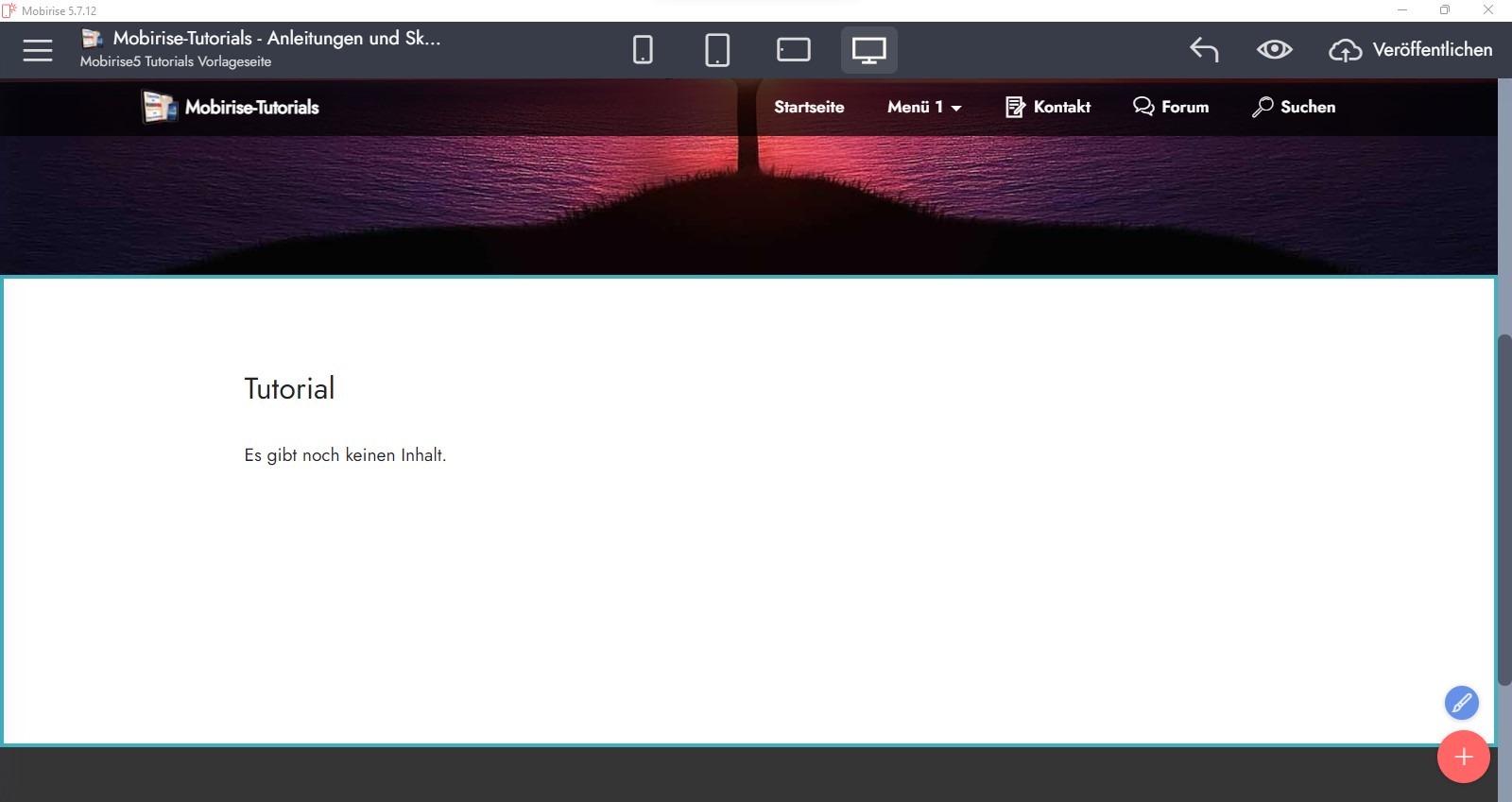Publish site with Veröffentlichen
Image resolution: width=1512 pixels, height=802 pixels.
pyautogui.click(x=1433, y=49)
